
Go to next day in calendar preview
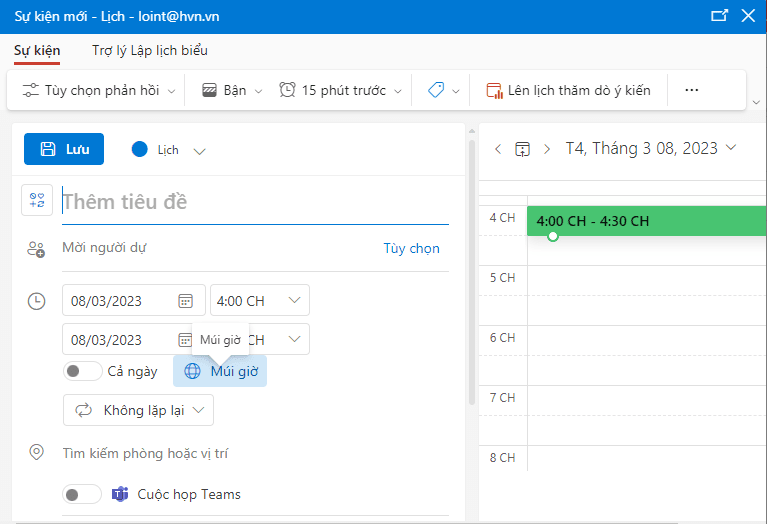coord(547,149)
